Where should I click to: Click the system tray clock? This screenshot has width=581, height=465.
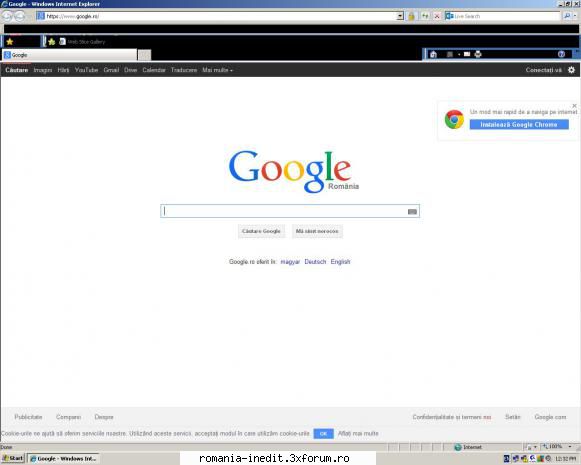tap(565, 459)
